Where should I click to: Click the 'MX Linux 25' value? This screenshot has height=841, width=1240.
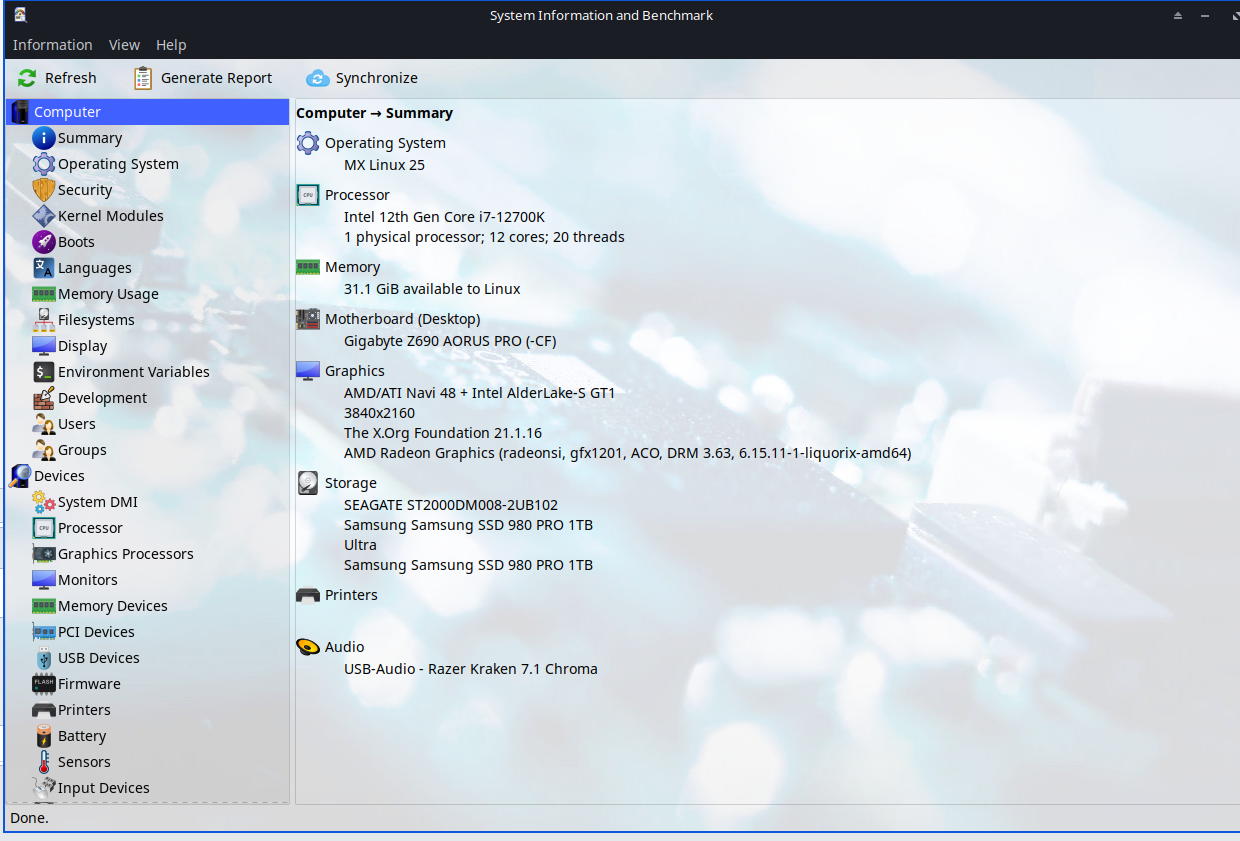[x=384, y=165]
